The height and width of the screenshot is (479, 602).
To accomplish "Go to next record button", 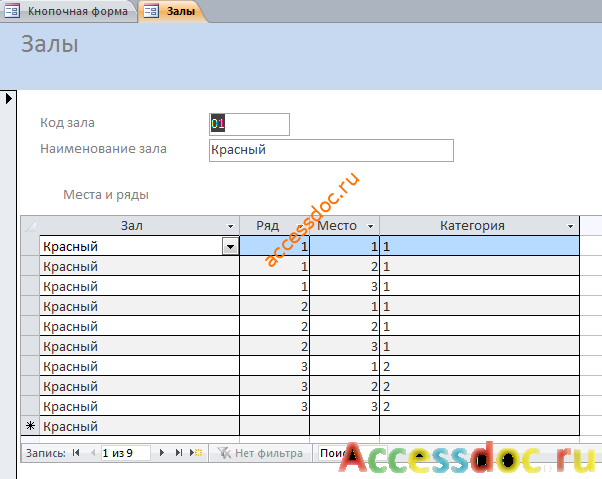I will 162,453.
